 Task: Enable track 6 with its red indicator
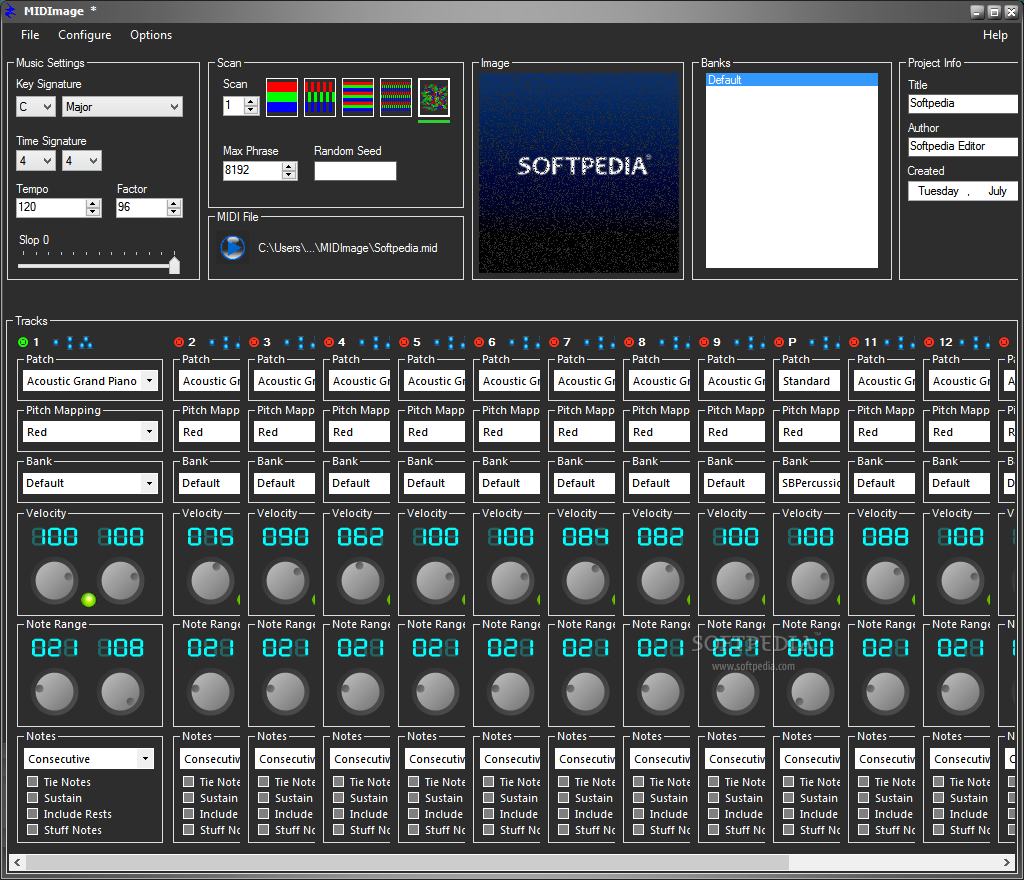tap(479, 342)
